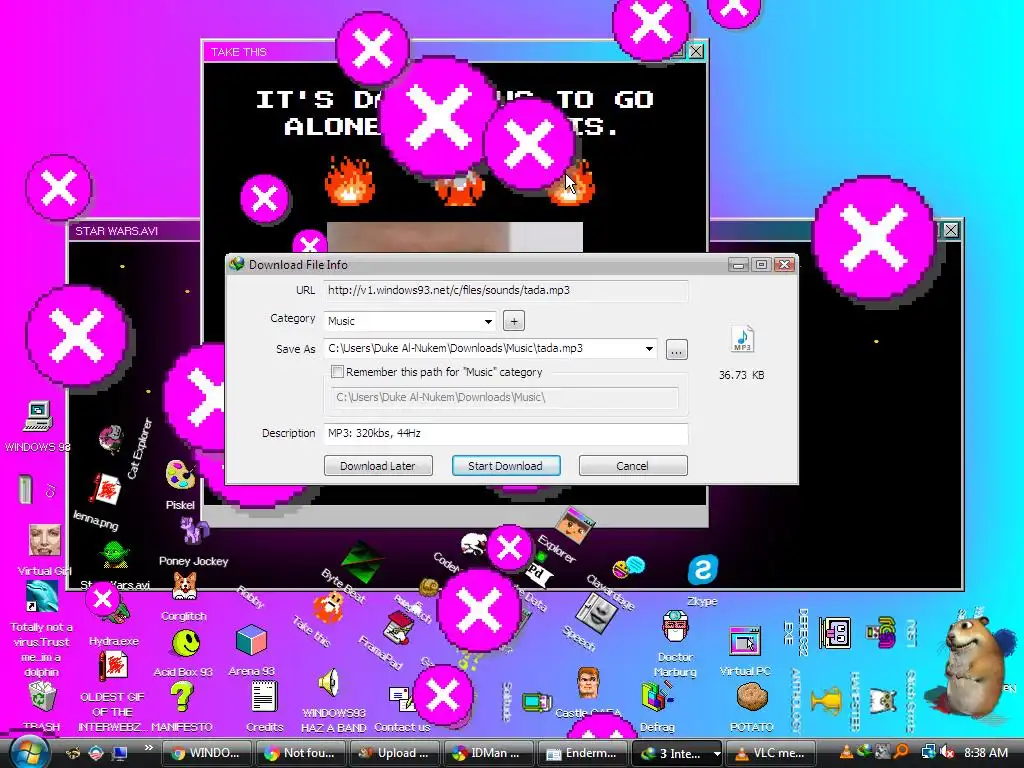1024x768 pixels.
Task: Open the MANIFESTO question mark icon
Action: (x=182, y=697)
